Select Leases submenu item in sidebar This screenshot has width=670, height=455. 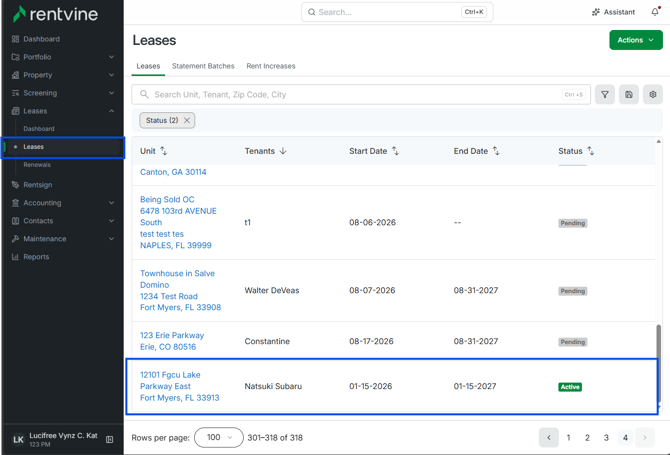[x=63, y=147]
